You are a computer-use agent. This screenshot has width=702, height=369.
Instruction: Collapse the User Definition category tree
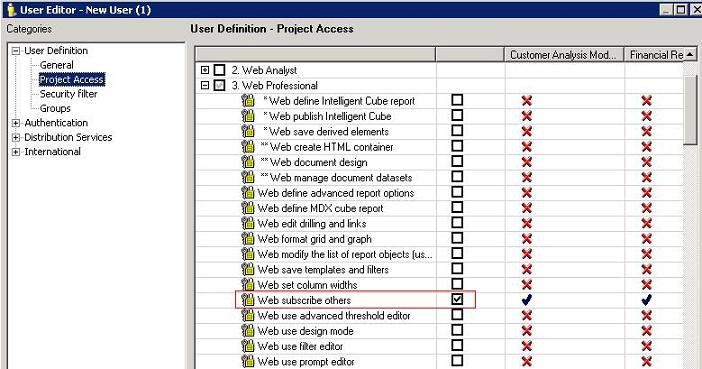16,51
